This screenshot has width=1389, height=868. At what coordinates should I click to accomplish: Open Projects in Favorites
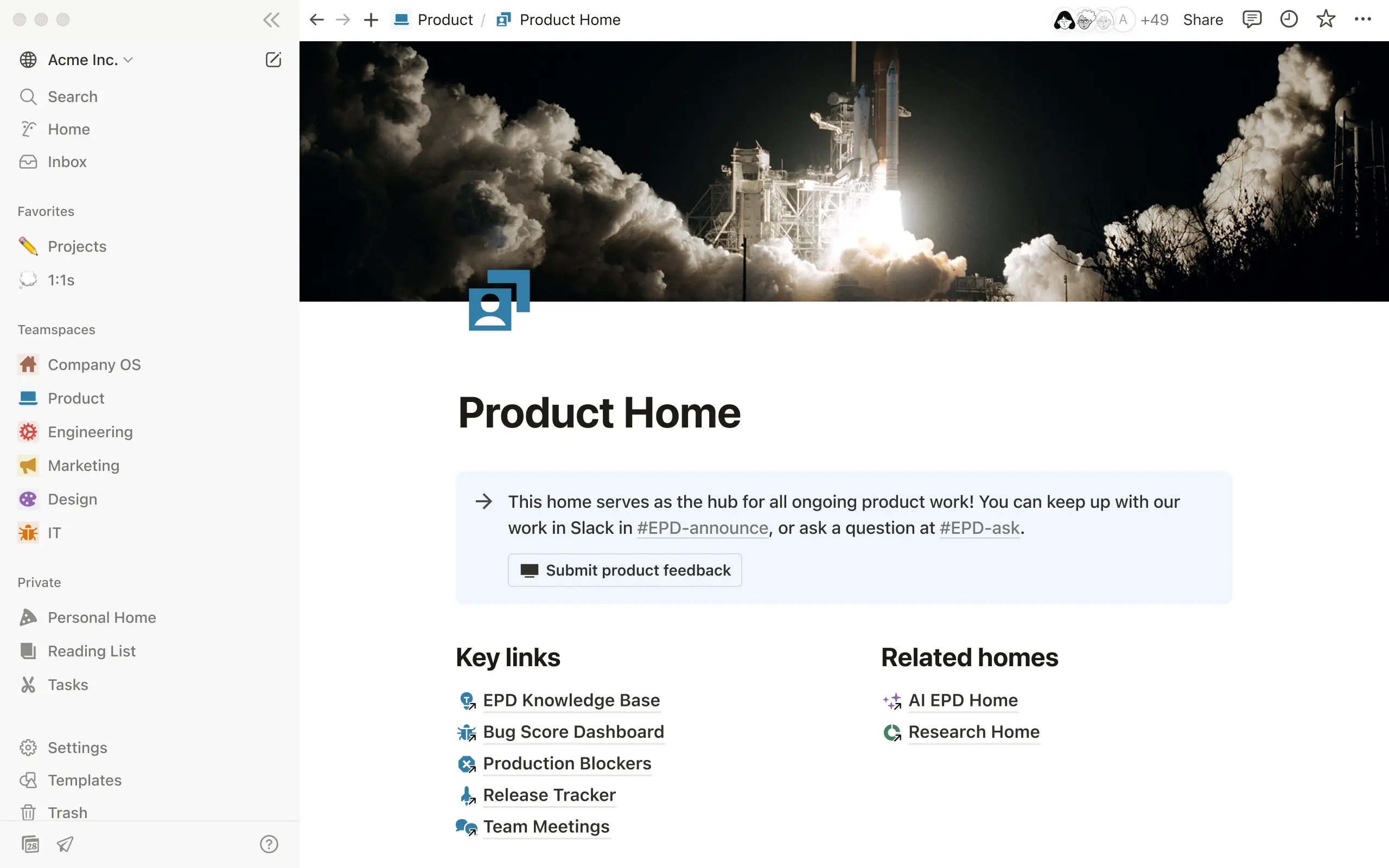77,246
